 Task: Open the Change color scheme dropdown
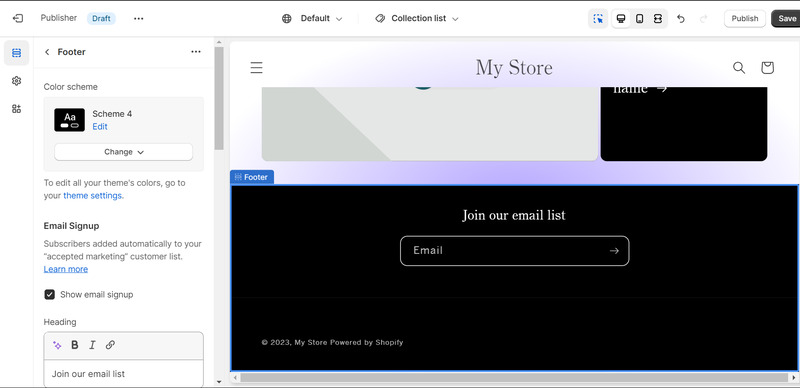pyautogui.click(x=123, y=152)
